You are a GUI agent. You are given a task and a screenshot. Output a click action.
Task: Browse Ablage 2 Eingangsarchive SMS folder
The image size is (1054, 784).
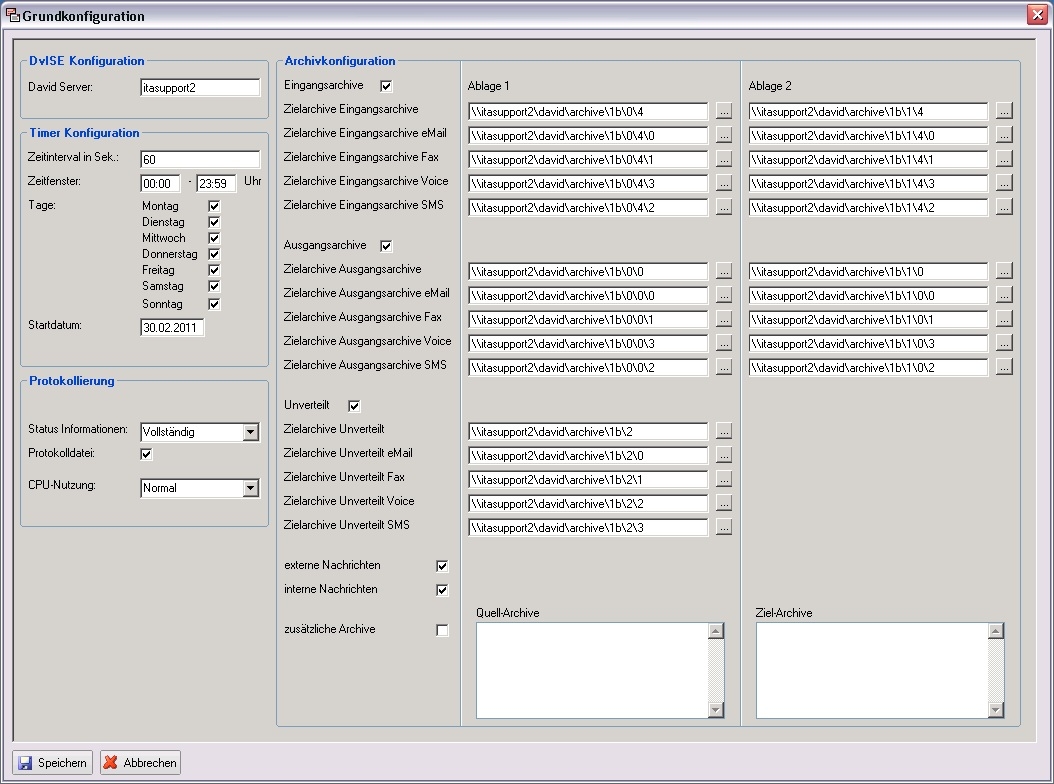click(x=1004, y=208)
